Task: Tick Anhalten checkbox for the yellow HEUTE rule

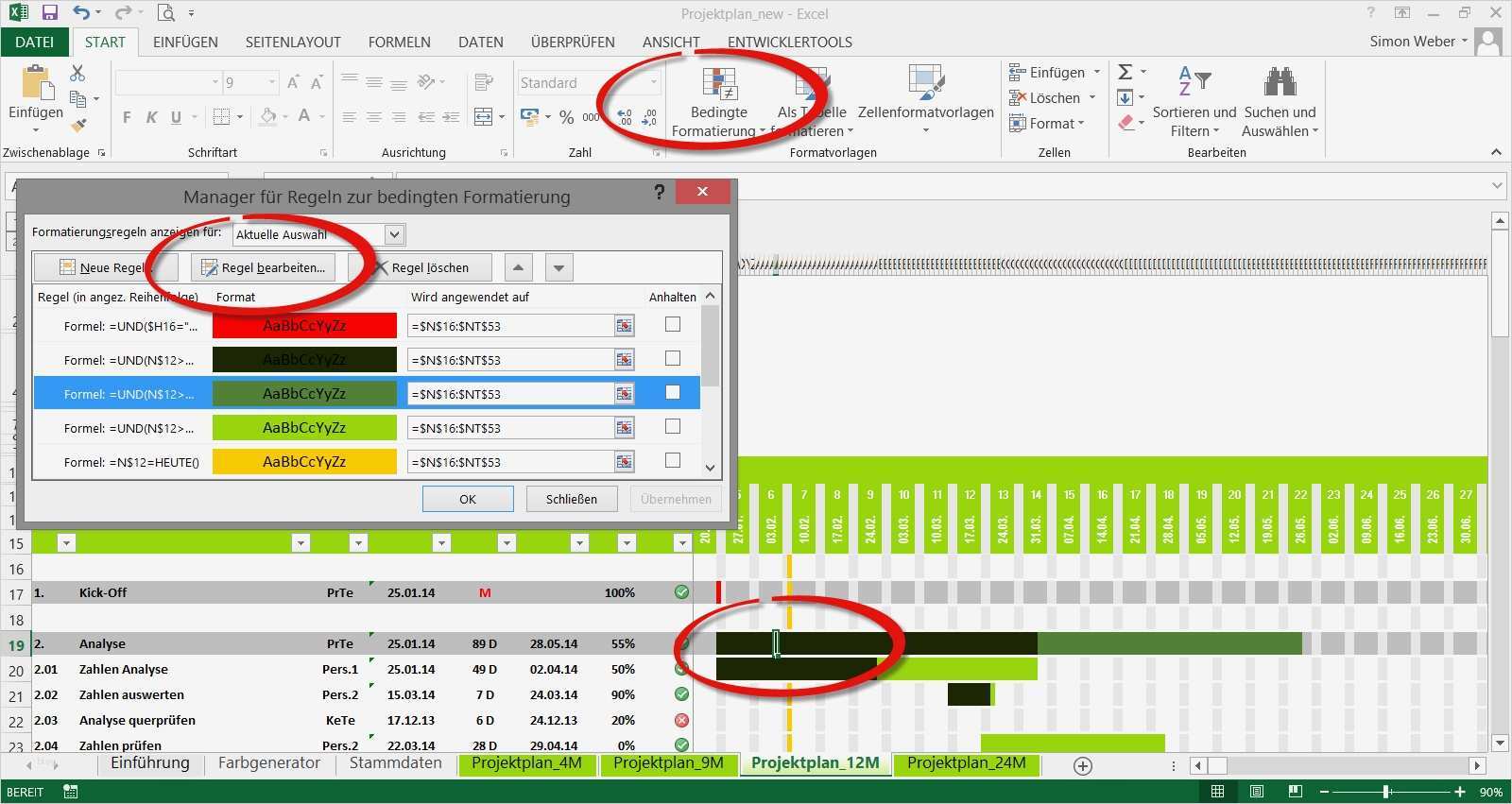Action: coord(673,460)
